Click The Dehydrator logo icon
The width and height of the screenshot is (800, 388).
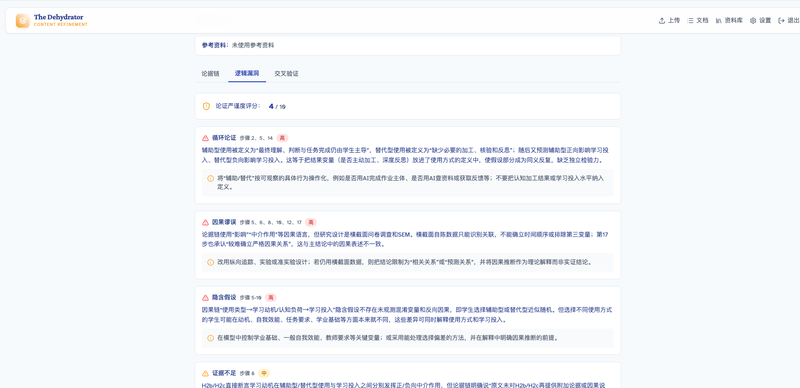tap(22, 20)
